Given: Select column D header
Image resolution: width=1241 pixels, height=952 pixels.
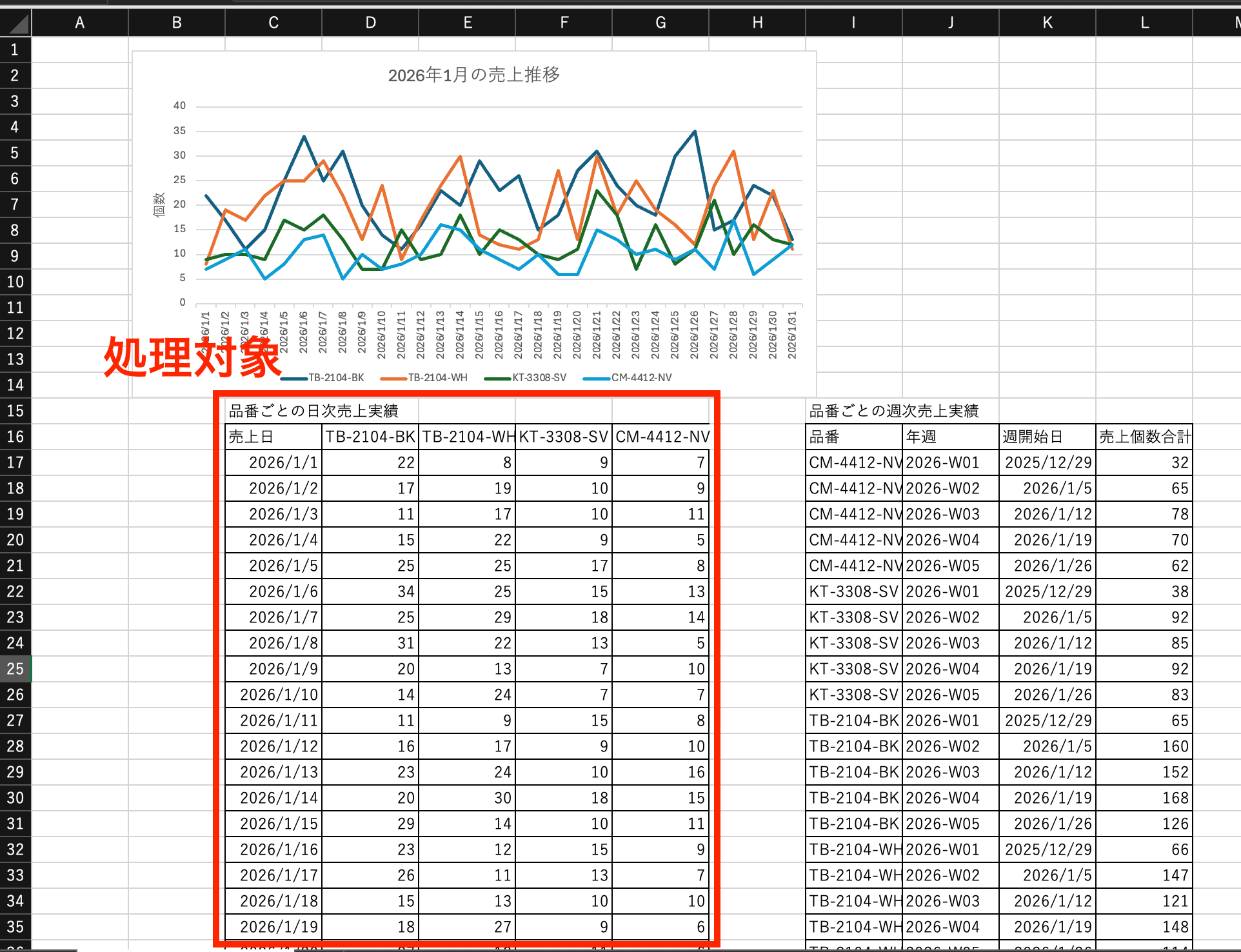Looking at the screenshot, I should point(370,23).
